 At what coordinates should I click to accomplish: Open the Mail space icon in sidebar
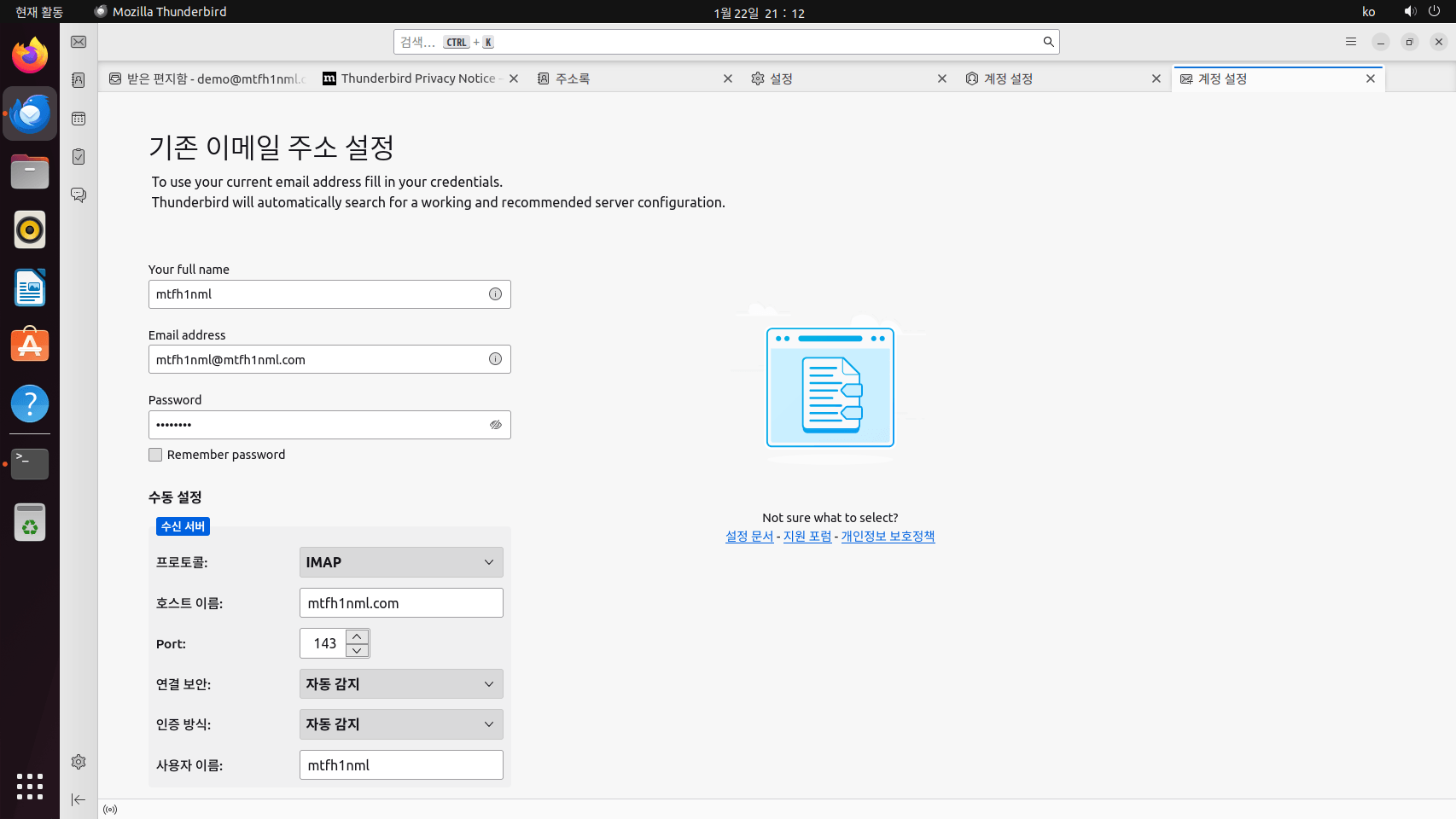(79, 42)
